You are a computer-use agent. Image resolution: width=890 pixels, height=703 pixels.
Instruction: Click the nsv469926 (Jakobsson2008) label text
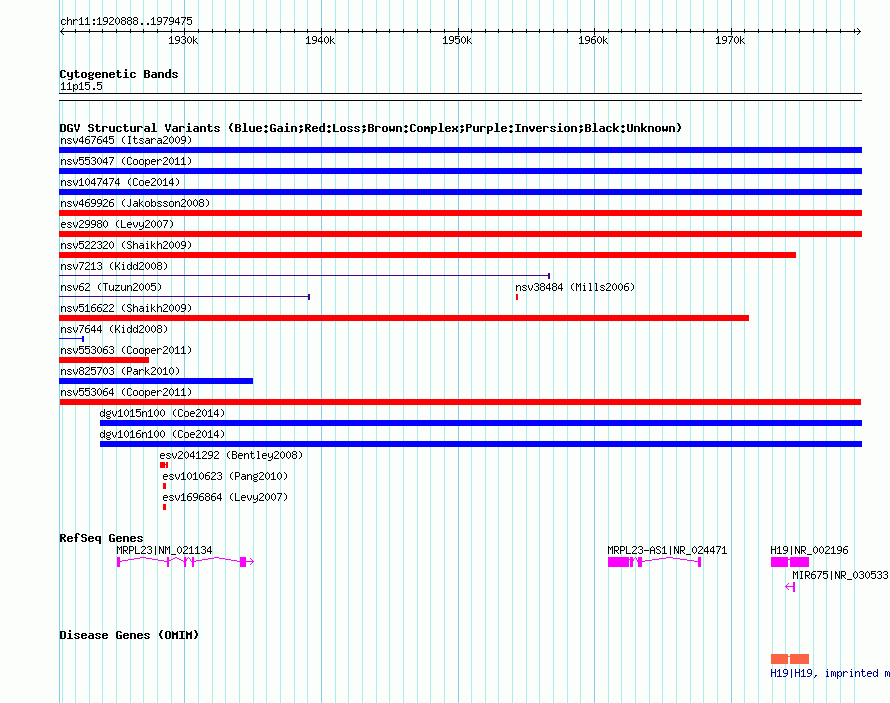click(135, 203)
